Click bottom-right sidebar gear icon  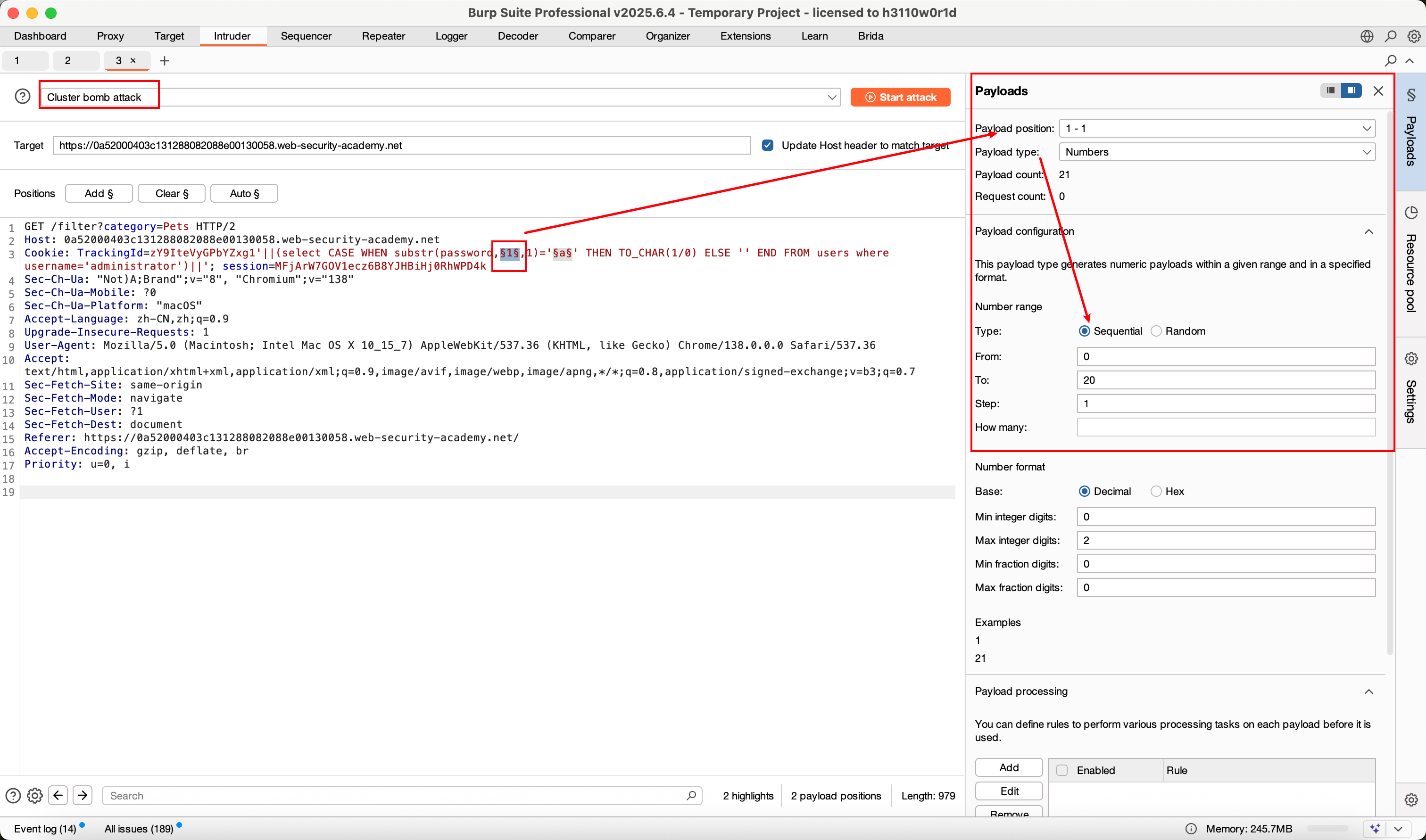coord(1411,799)
